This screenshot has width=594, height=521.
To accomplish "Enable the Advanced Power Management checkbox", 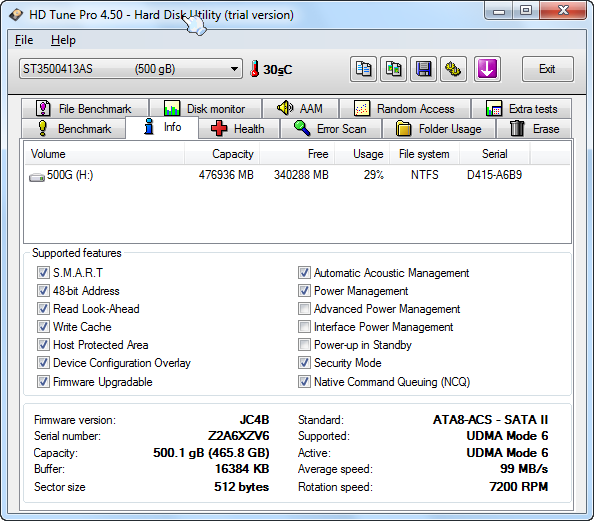I will coord(304,308).
